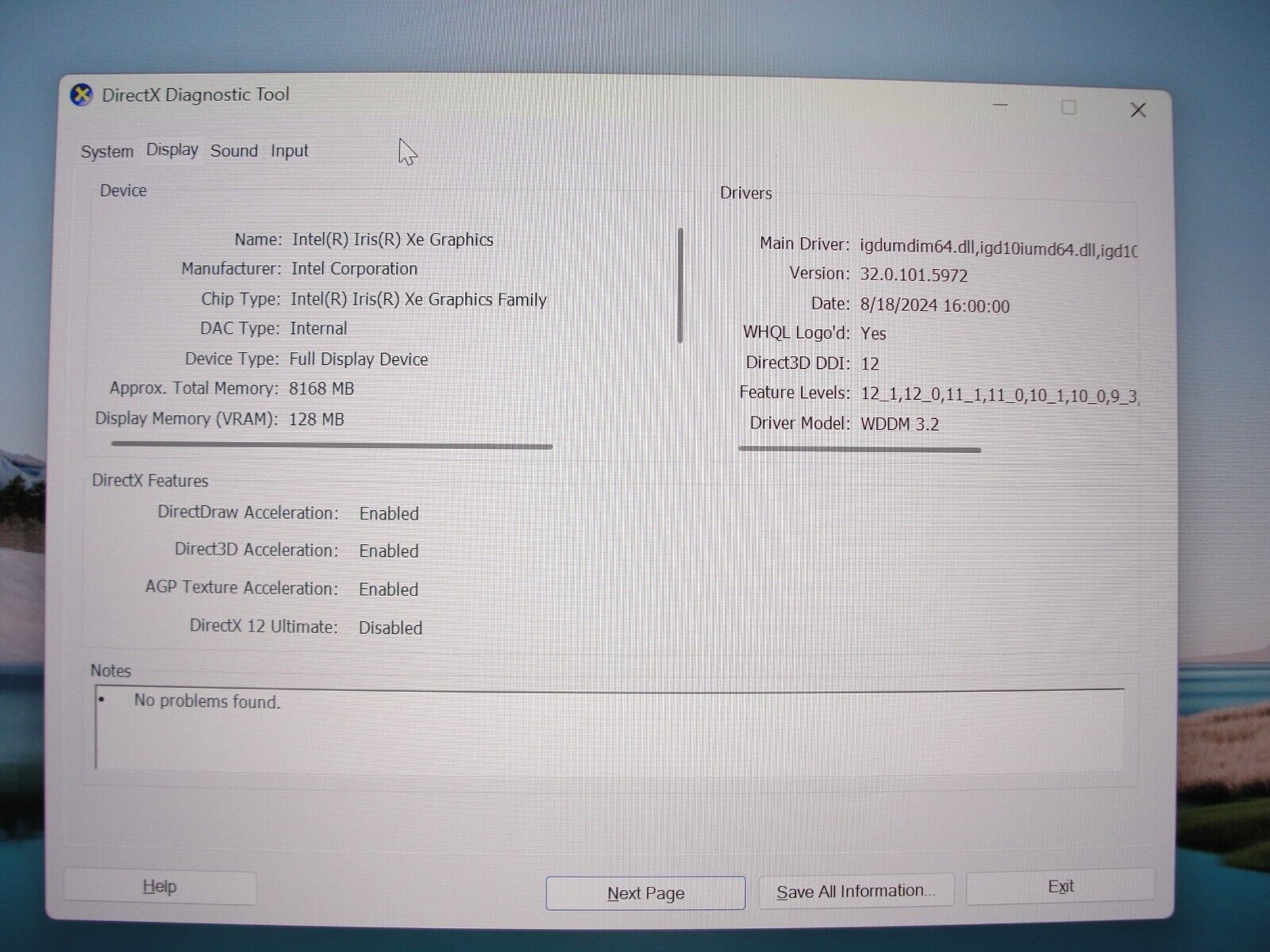Maximize the DirectX Diagnostic Tool window
Viewport: 1270px width, 952px height.
(1068, 107)
